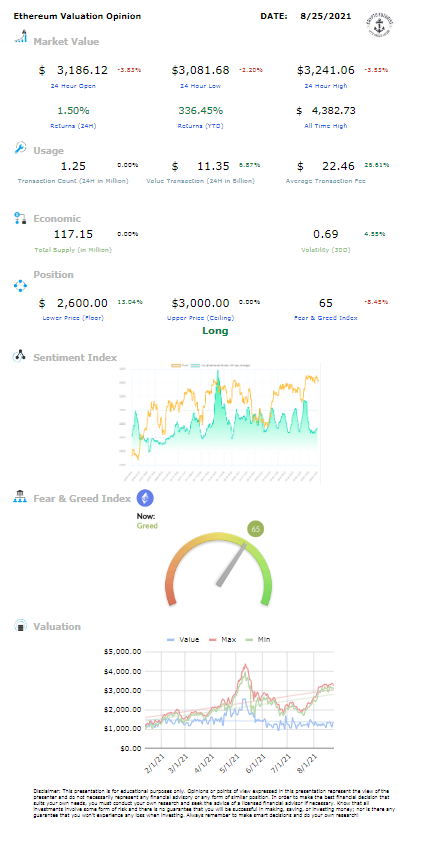Click the green 65 gauge badge

pos(256,529)
